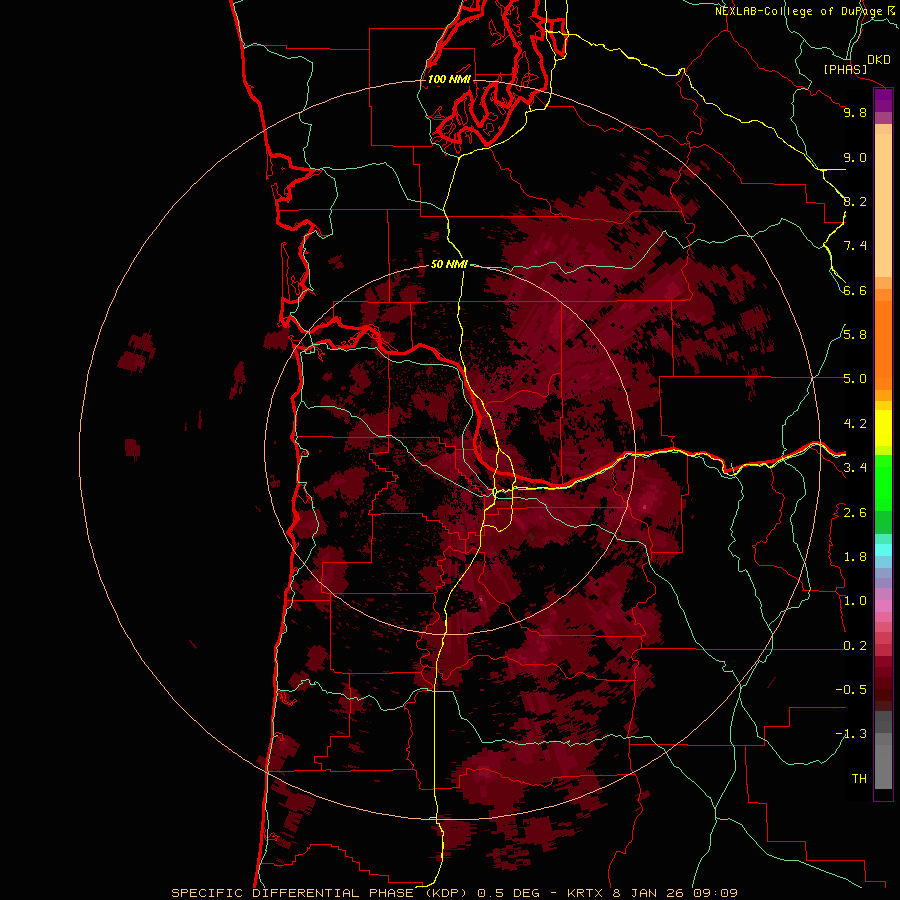Image resolution: width=900 pixels, height=900 pixels.
Task: Pick the bright yellow segment of the color bar
Action: 883,428
